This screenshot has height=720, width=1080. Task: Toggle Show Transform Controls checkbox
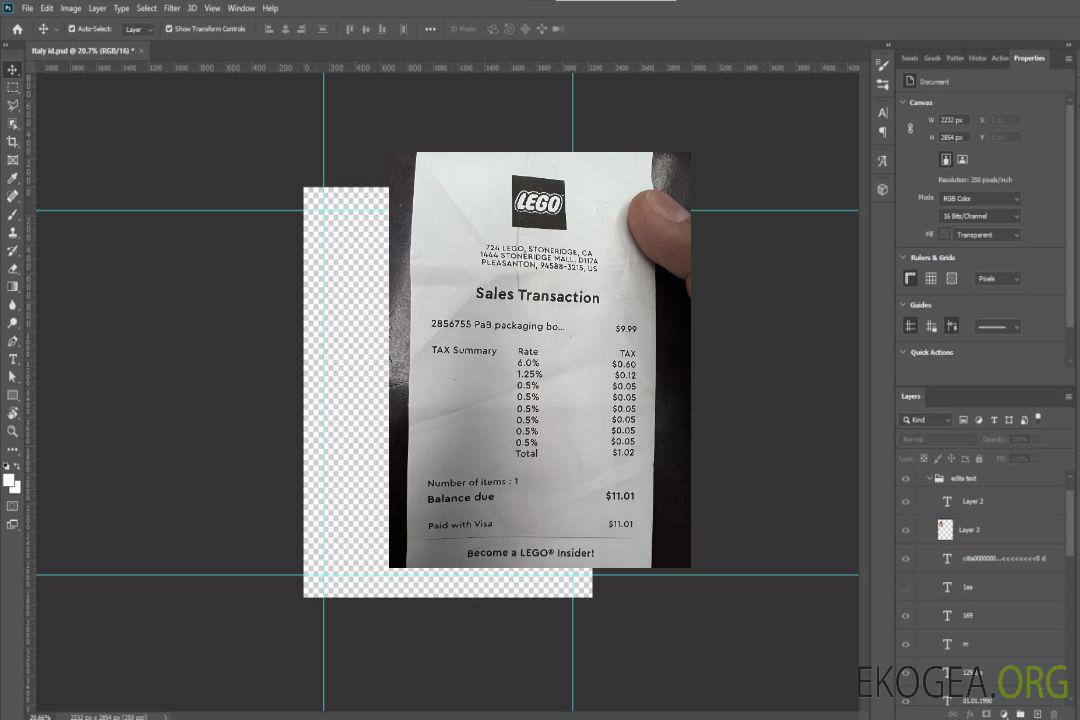(x=169, y=29)
